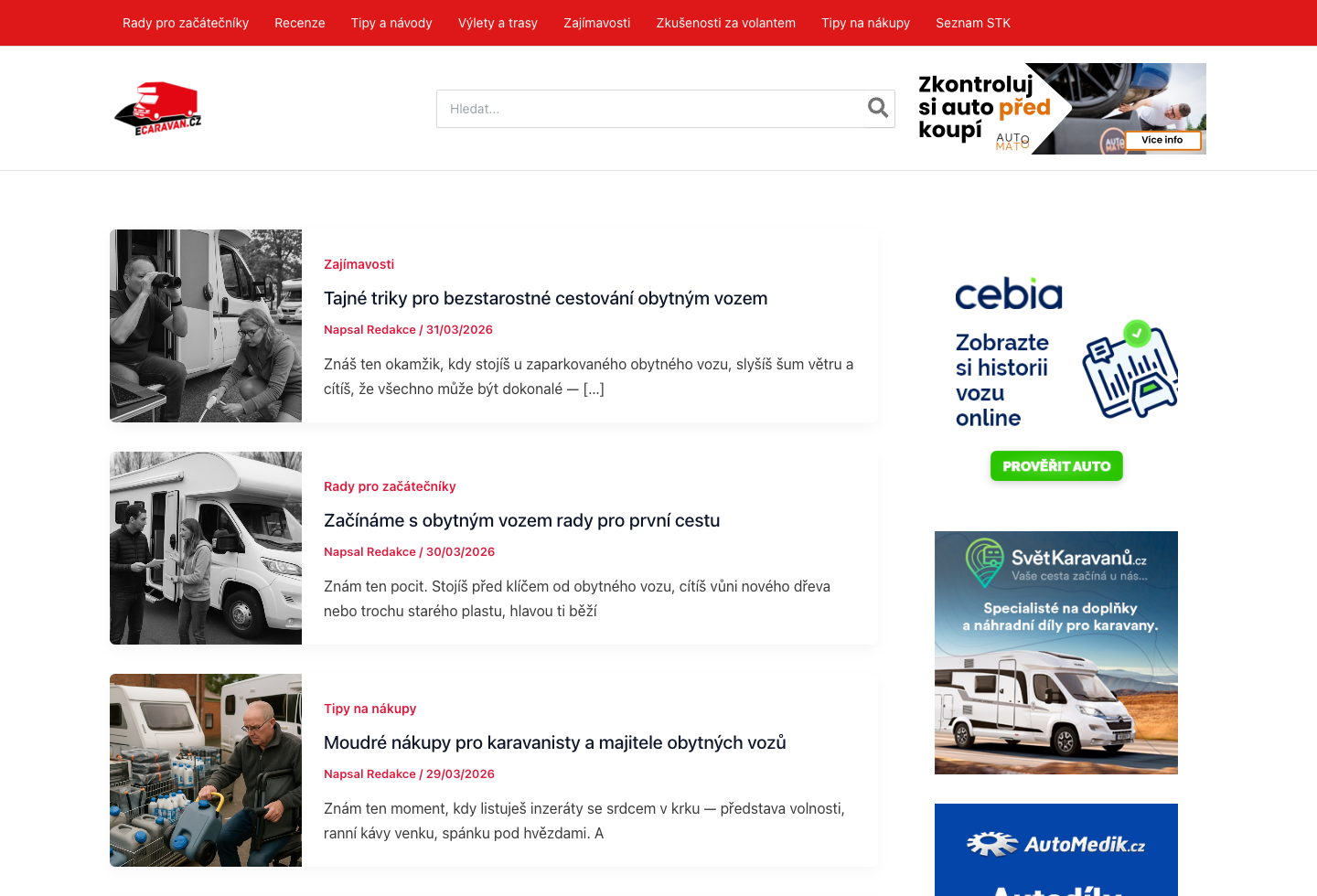1317x896 pixels.
Task: Open article Tajné triky pro bezstarostné cestování
Action: click(x=545, y=298)
